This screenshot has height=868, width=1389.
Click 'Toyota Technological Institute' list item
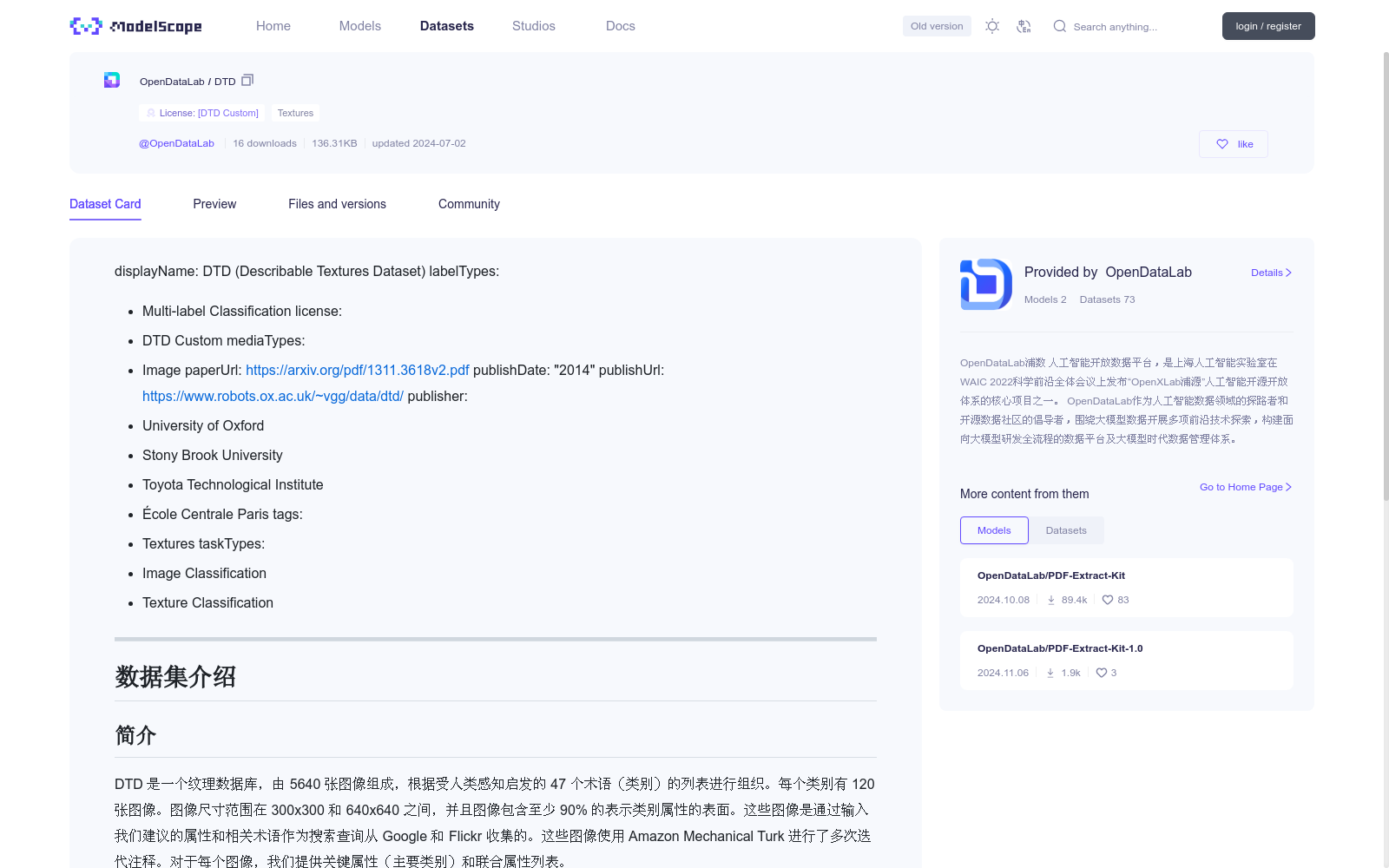point(233,484)
